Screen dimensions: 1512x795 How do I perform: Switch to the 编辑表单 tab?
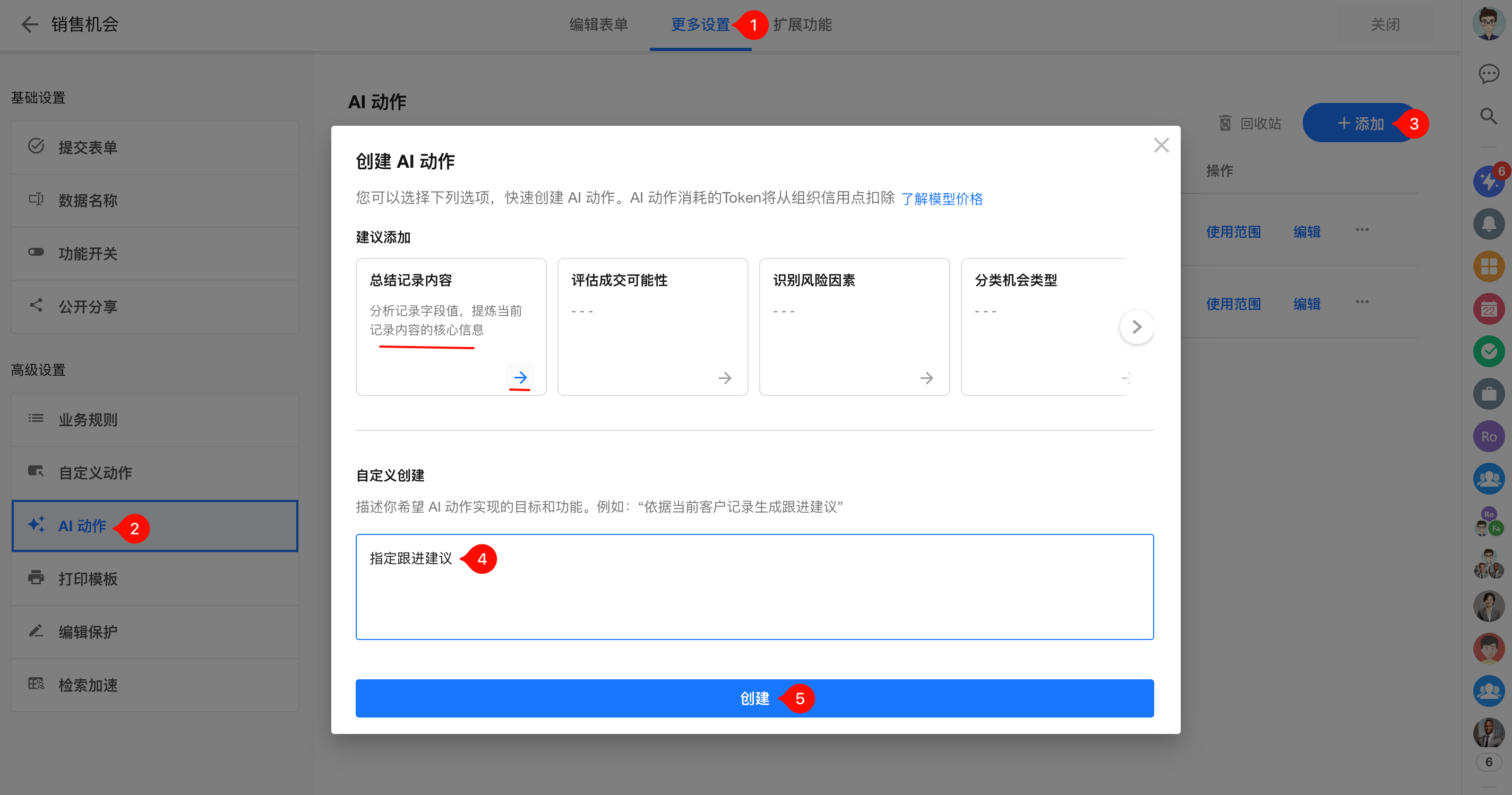tap(598, 24)
